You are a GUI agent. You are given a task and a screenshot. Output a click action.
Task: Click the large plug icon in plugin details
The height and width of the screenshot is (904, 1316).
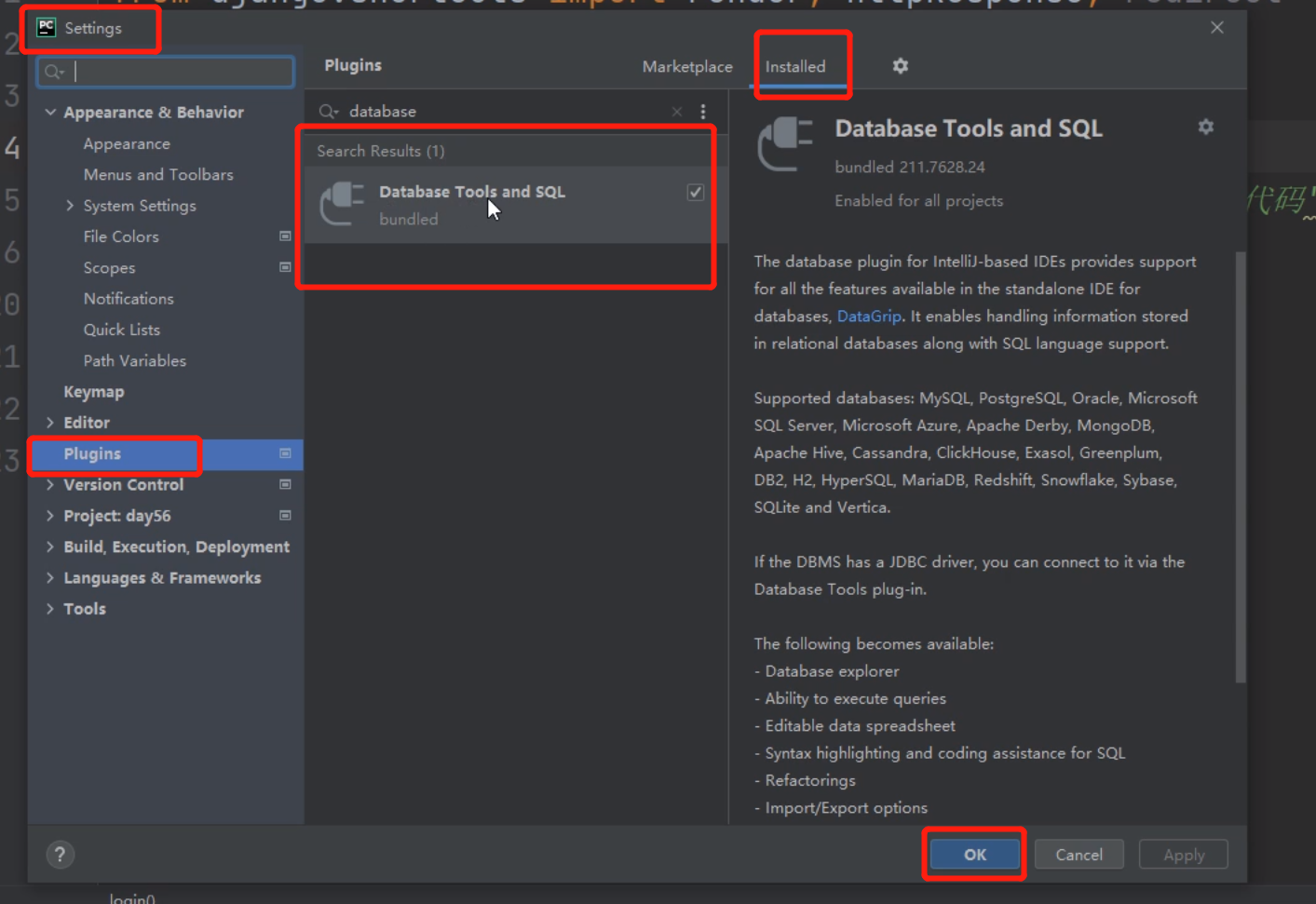(785, 143)
